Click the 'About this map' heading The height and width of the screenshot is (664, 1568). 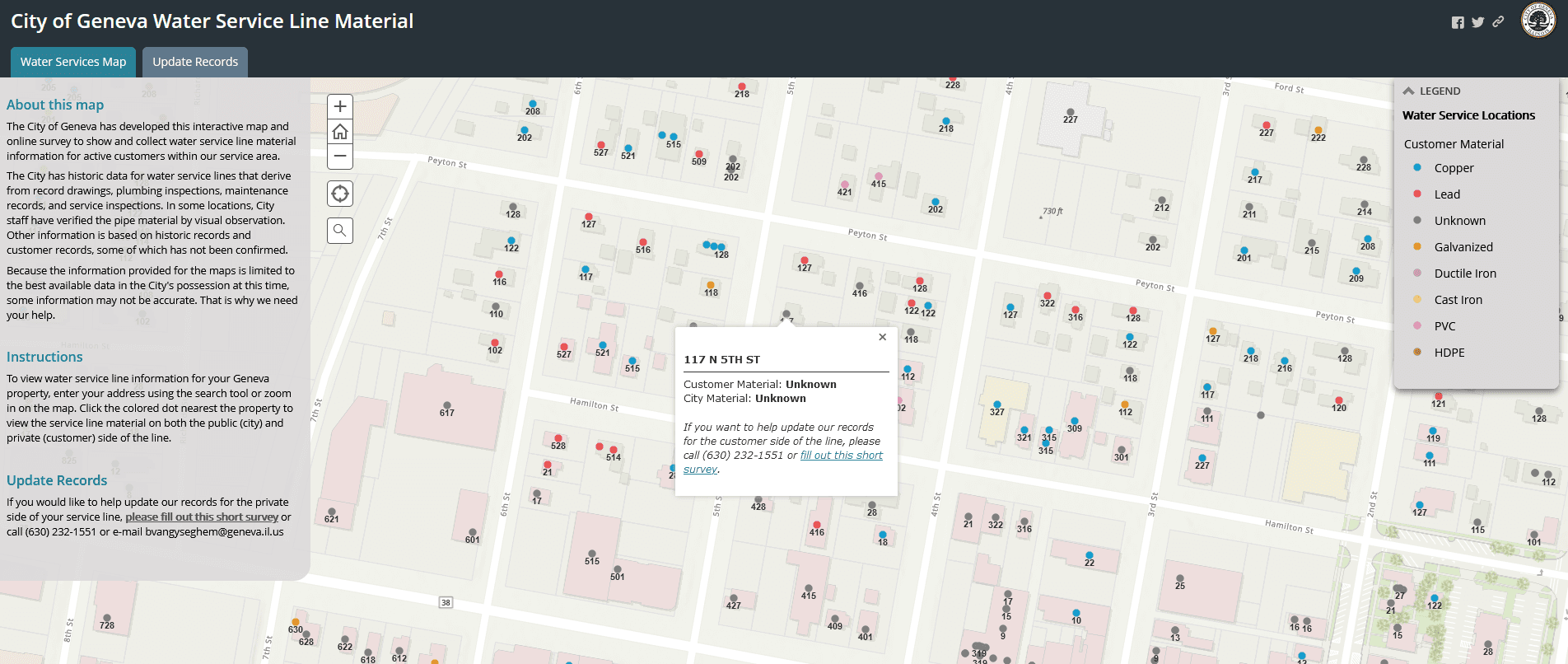point(55,105)
